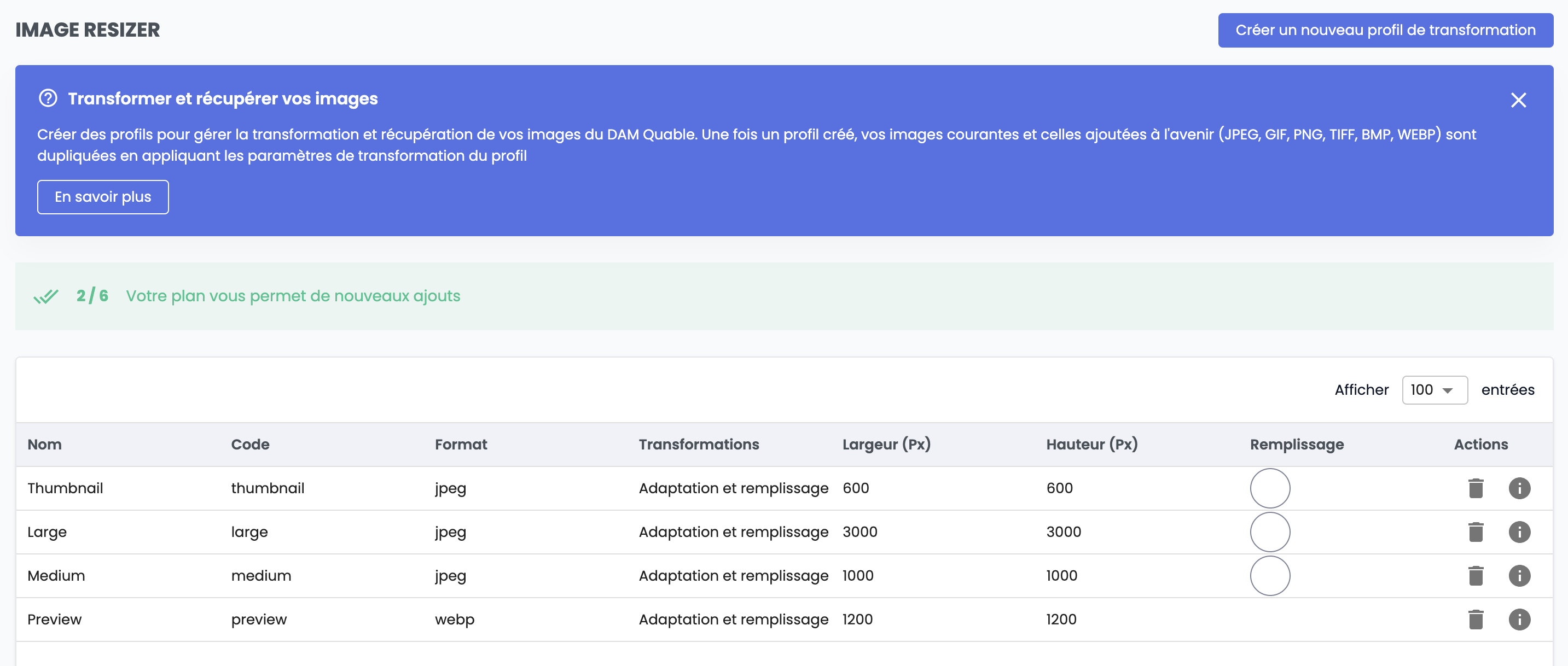The image size is (1568, 666).
Task: Delete the Large profile with trash icon
Action: [1476, 531]
